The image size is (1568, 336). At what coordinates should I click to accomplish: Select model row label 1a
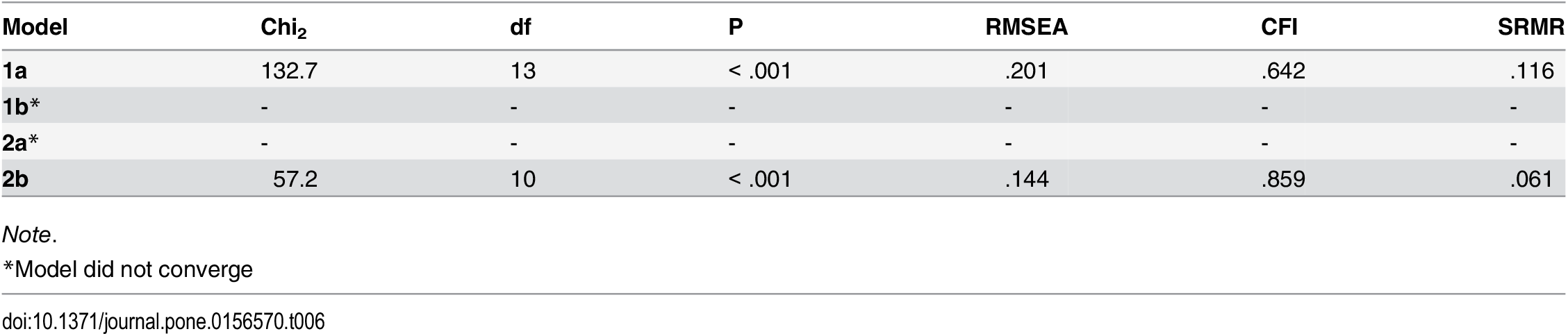(15, 71)
